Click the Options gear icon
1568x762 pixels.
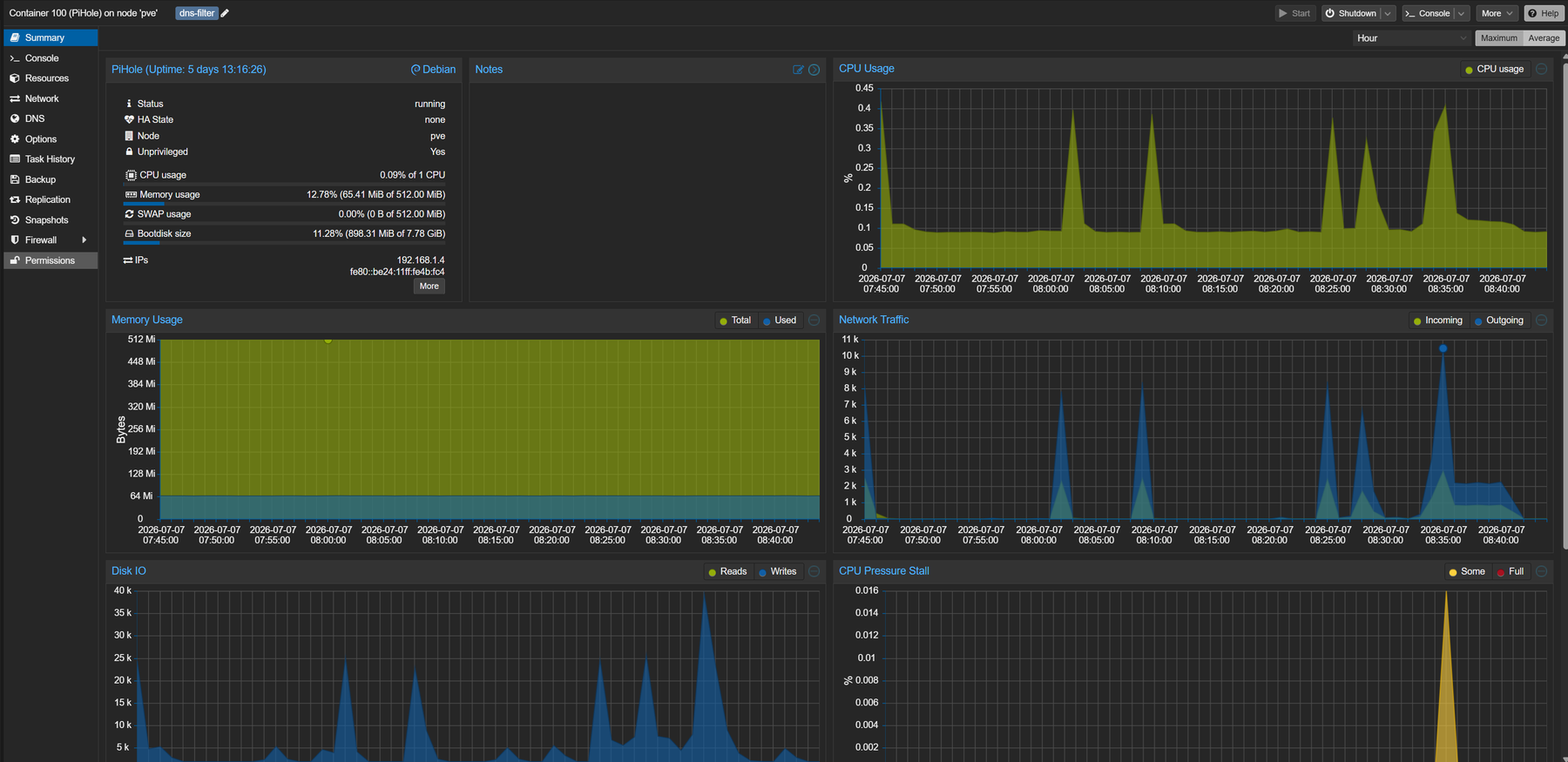coord(15,139)
